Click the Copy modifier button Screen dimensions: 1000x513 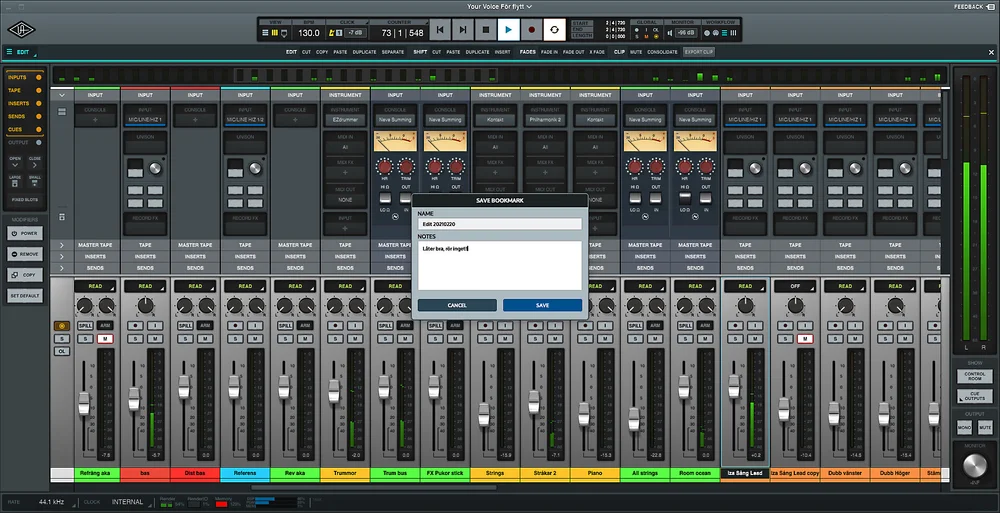coord(25,275)
